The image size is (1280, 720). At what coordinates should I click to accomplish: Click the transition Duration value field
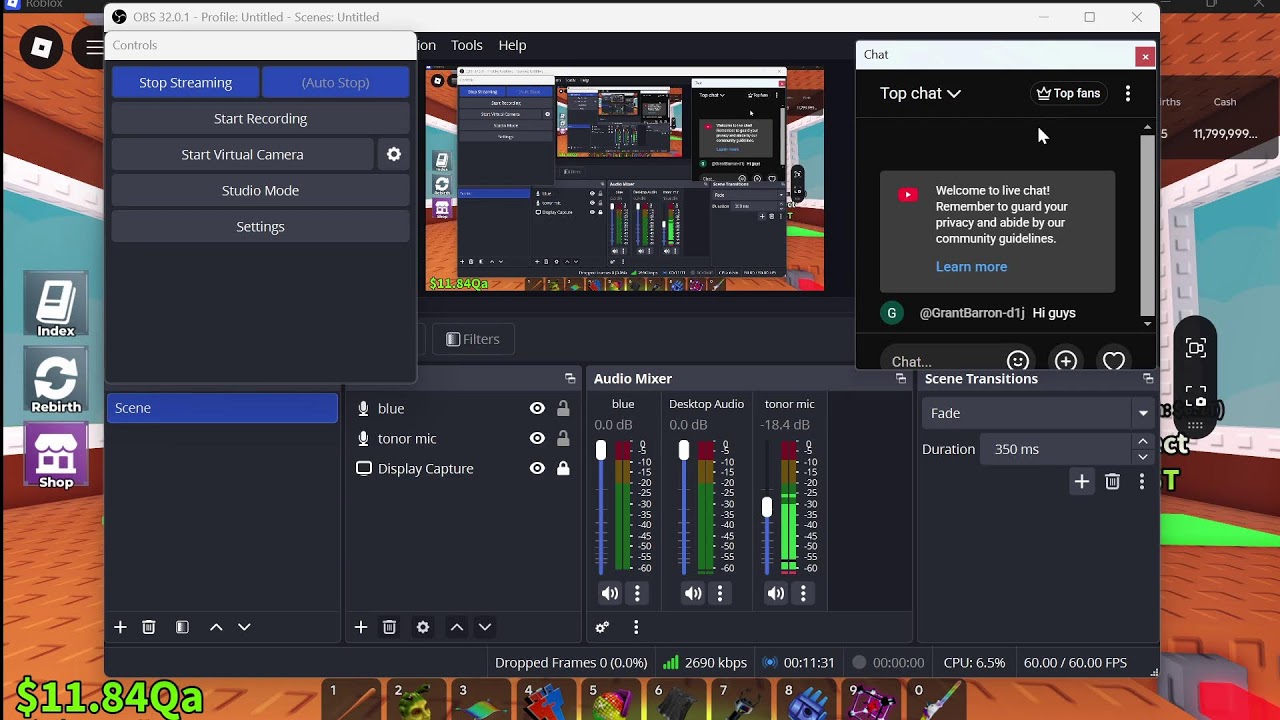[1058, 449]
